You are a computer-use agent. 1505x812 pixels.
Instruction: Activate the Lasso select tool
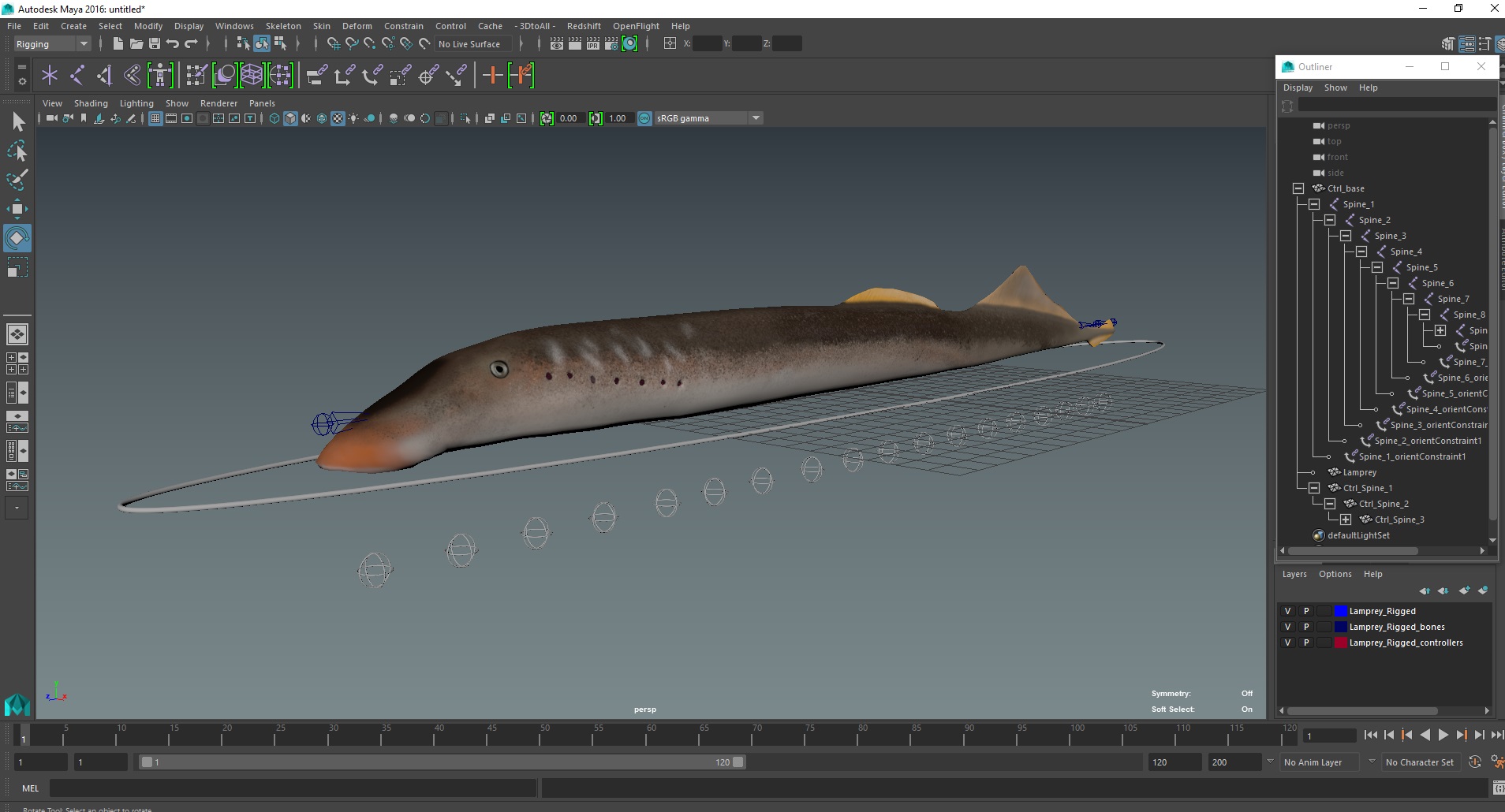[x=17, y=151]
